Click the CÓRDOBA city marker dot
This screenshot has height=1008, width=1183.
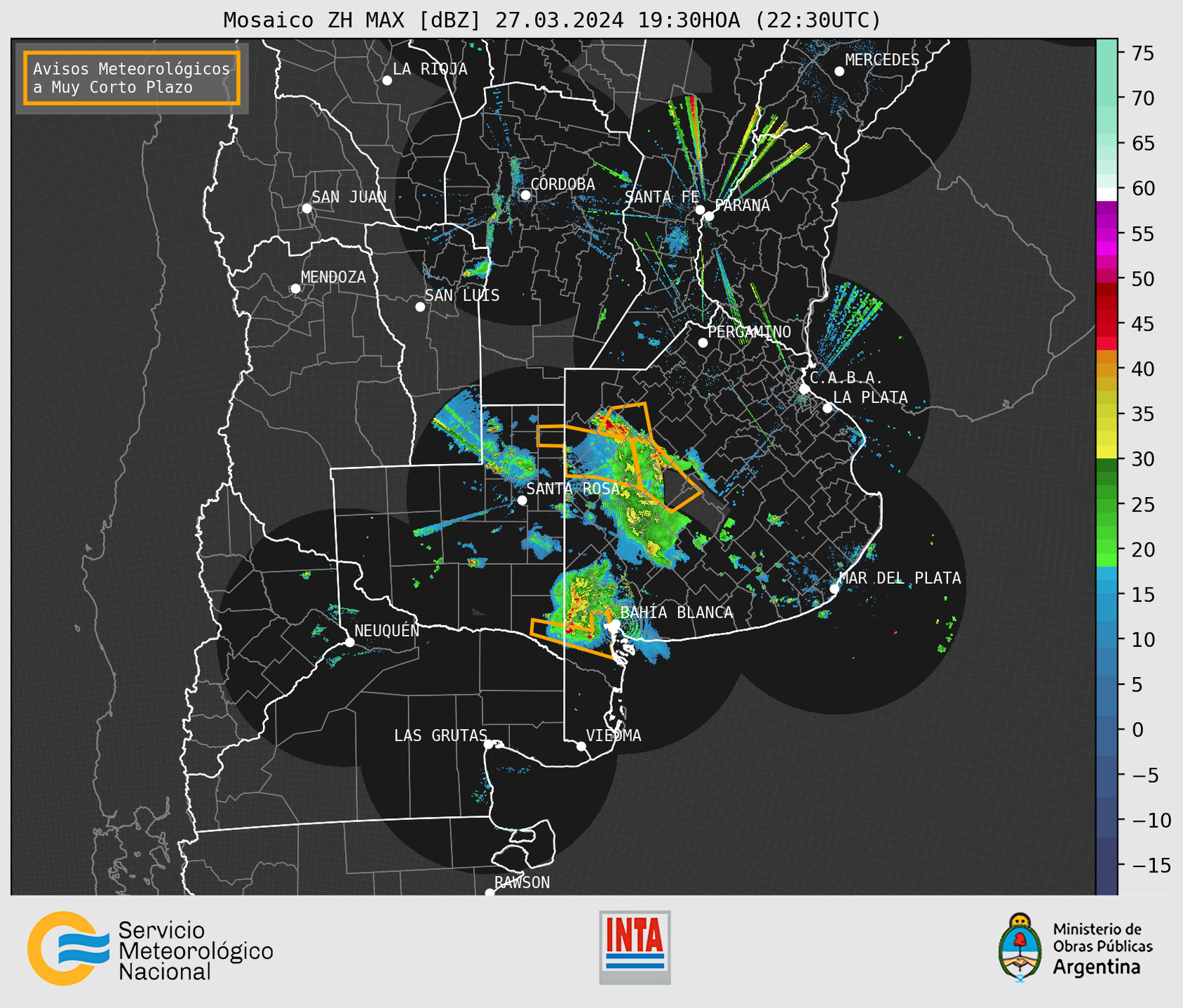point(525,195)
